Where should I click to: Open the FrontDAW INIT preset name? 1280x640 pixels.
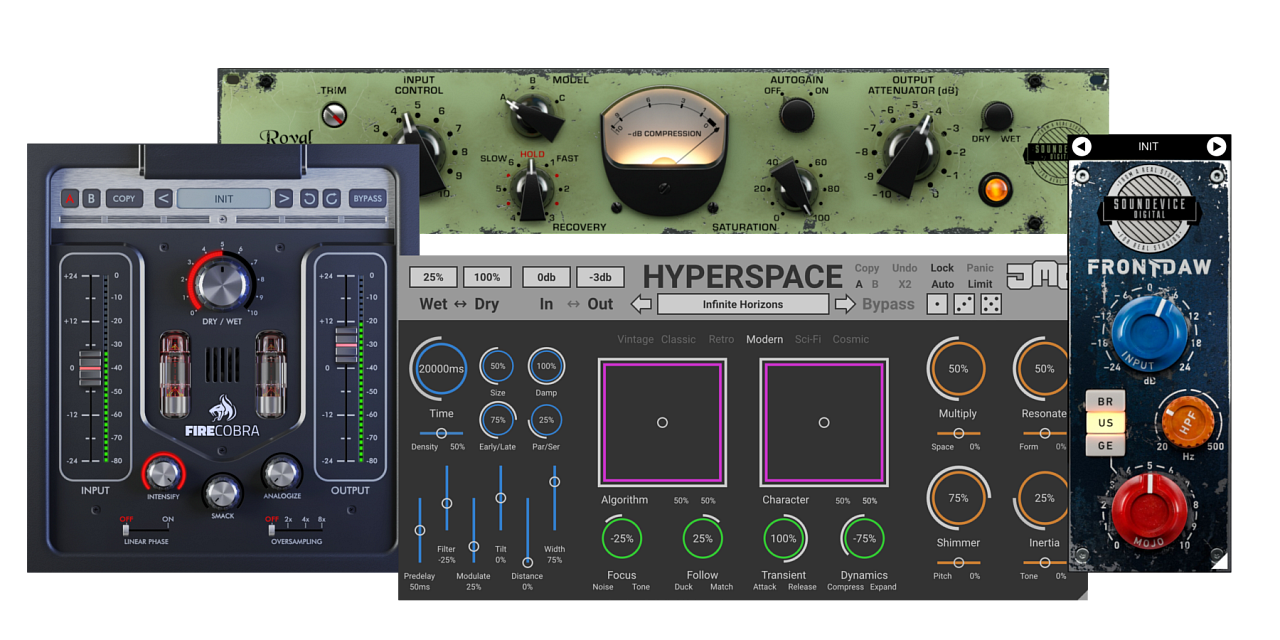click(x=1148, y=146)
